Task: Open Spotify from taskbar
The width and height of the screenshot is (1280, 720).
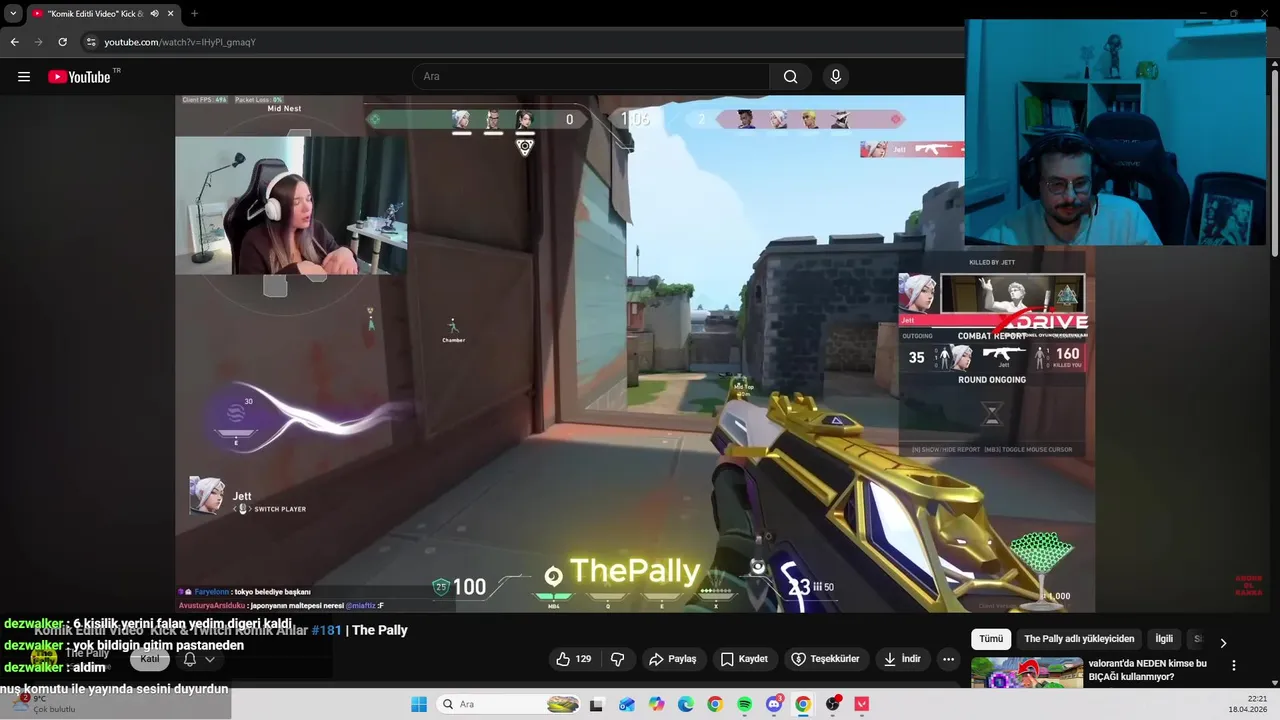Action: click(744, 704)
